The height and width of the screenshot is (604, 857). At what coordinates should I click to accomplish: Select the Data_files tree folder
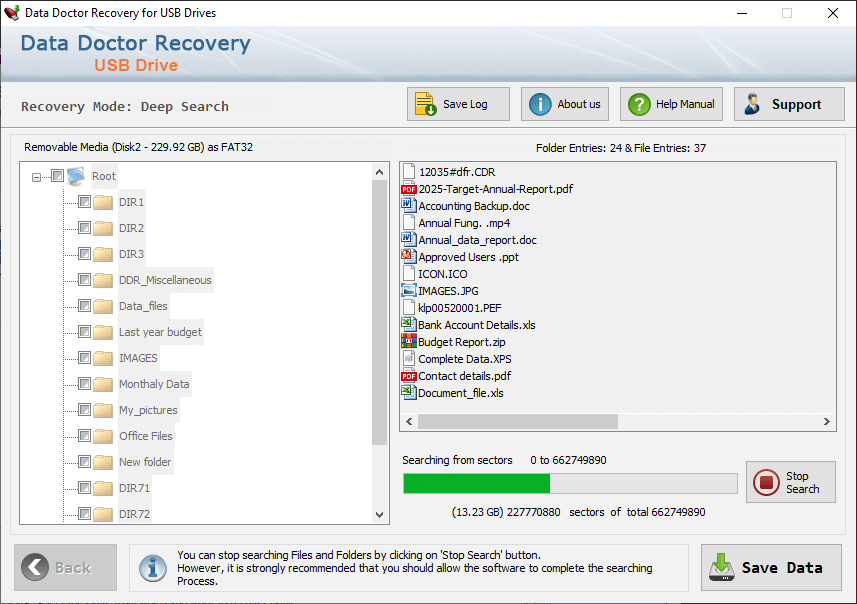click(x=143, y=306)
